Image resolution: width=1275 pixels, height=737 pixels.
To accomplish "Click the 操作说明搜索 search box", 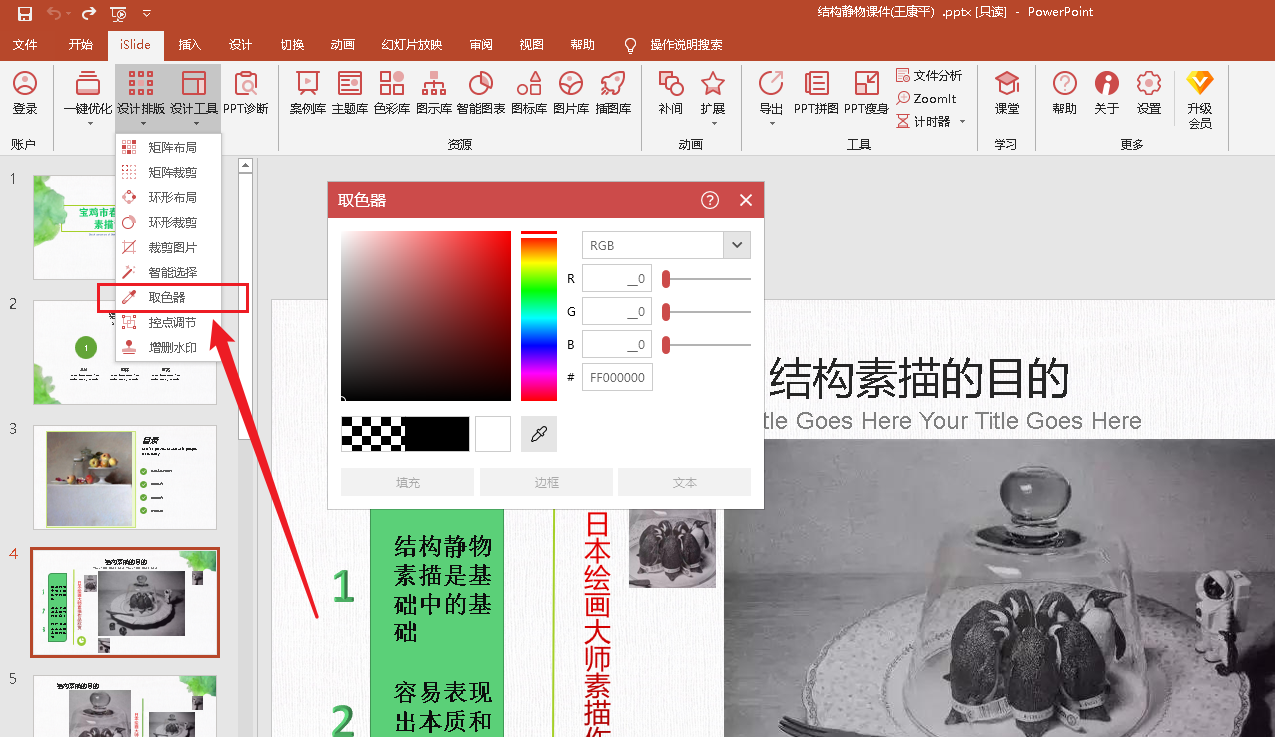I will 686,45.
